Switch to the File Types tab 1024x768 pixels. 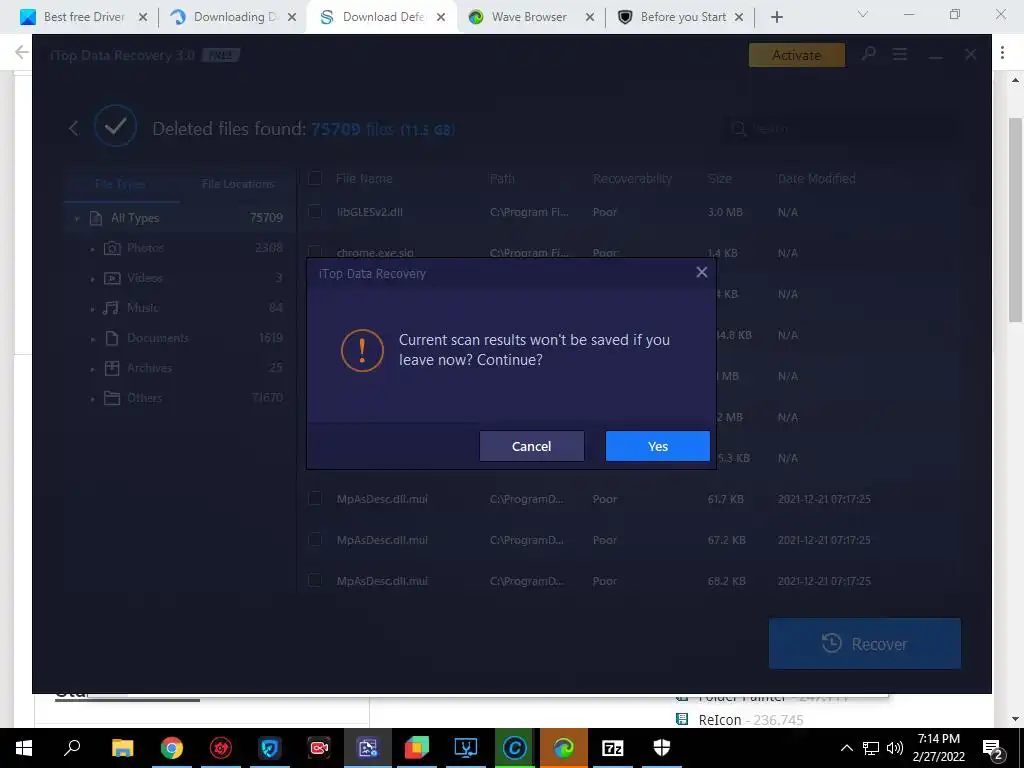pyautogui.click(x=121, y=184)
